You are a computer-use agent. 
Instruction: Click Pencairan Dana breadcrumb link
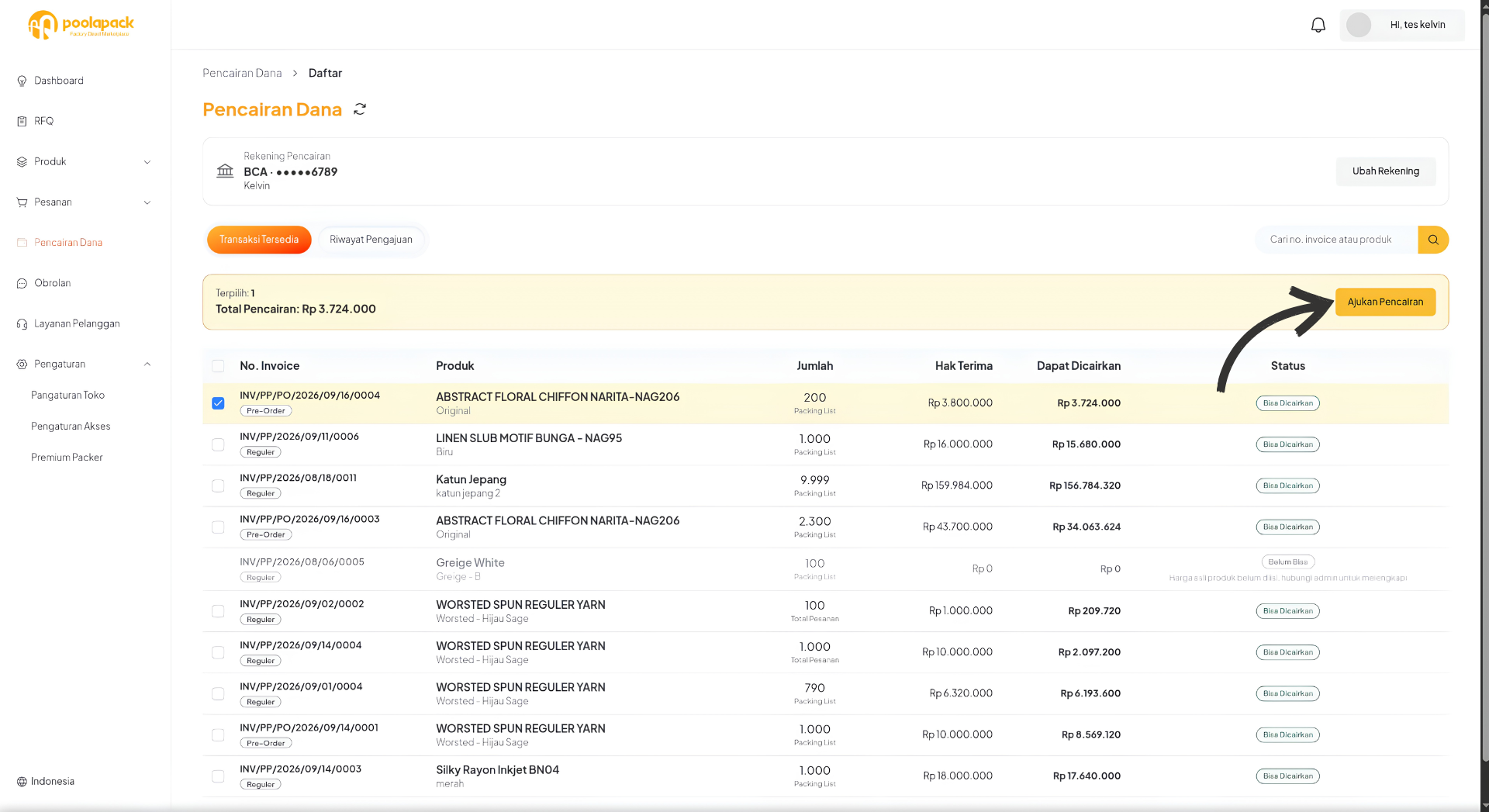pyautogui.click(x=242, y=73)
